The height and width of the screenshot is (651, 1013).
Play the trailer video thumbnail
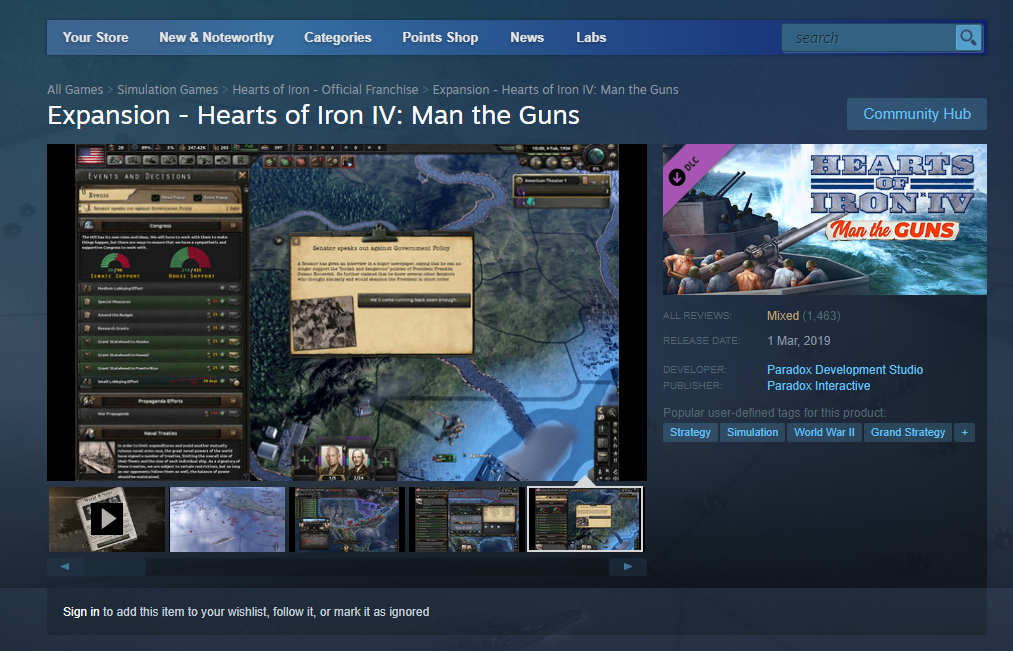tap(107, 519)
